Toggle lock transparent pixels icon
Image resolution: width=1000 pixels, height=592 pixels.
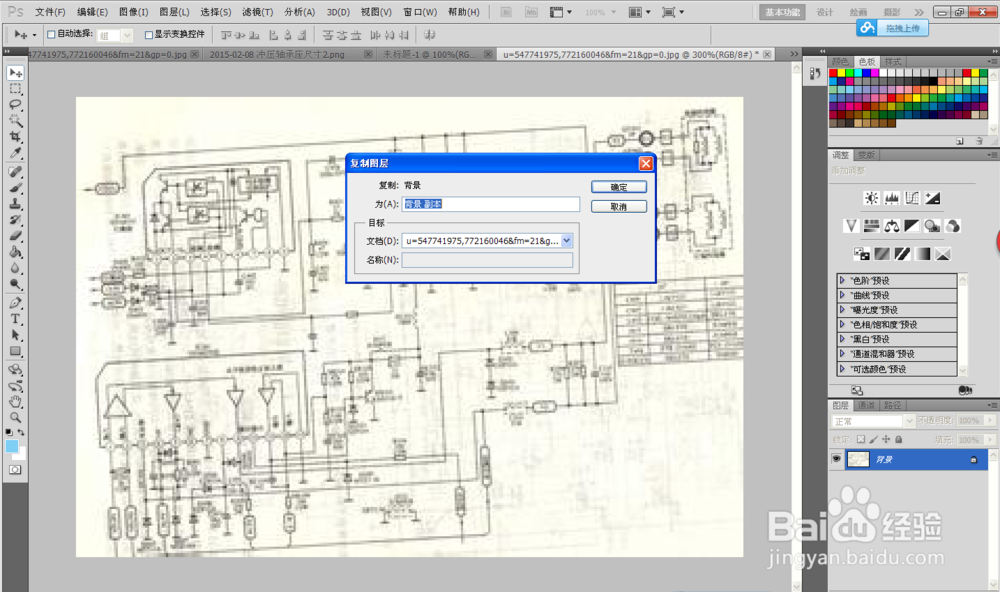coord(861,440)
